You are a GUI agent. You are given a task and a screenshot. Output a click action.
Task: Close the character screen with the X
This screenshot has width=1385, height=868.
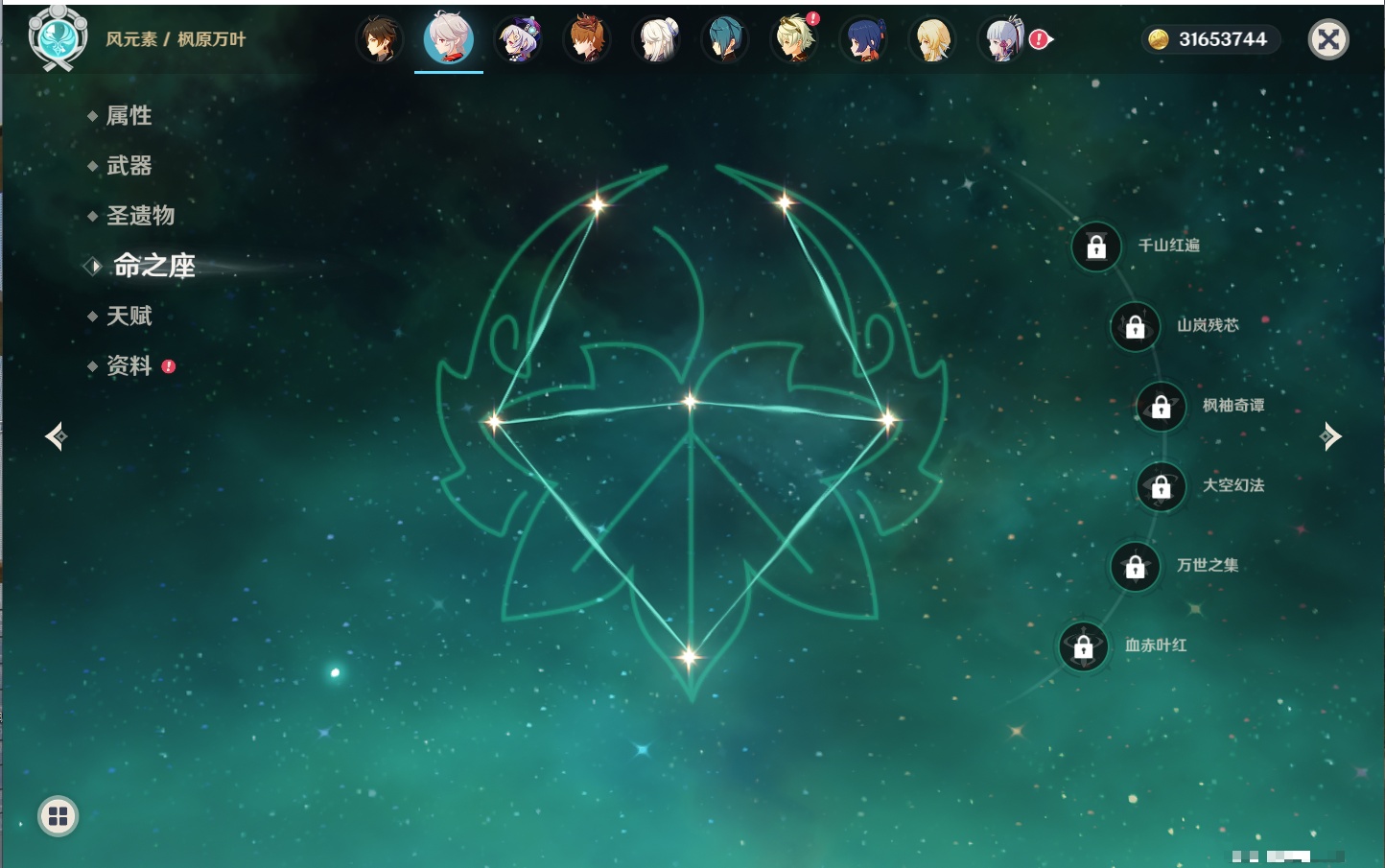click(1328, 39)
